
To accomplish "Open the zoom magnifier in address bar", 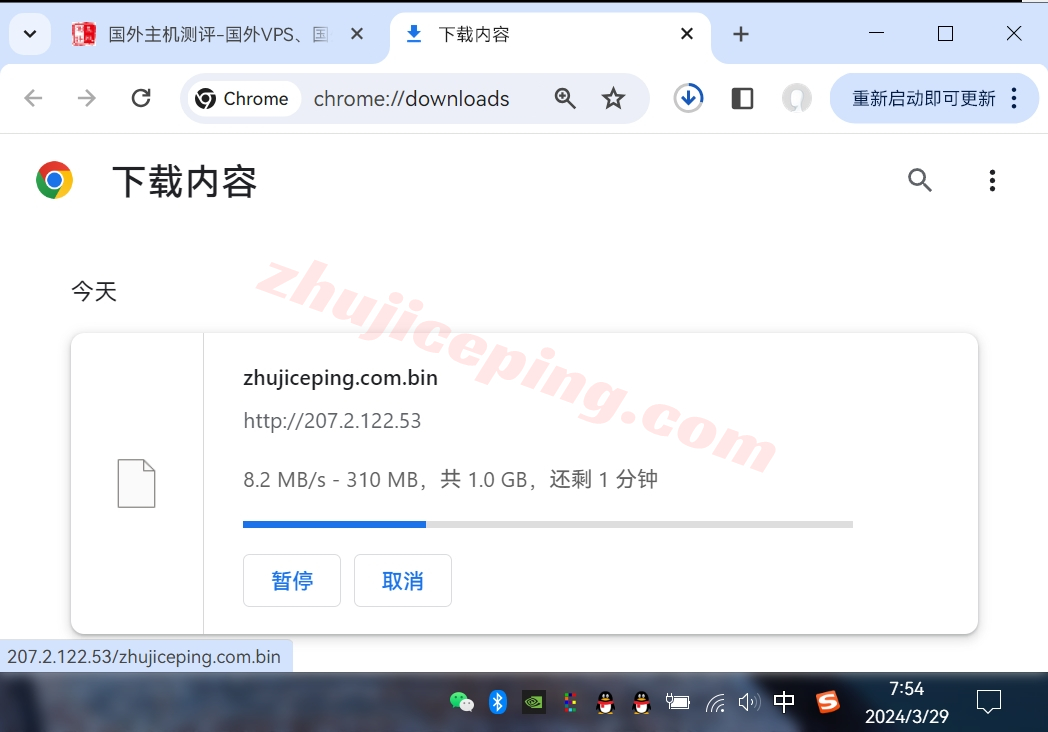I will tap(565, 98).
